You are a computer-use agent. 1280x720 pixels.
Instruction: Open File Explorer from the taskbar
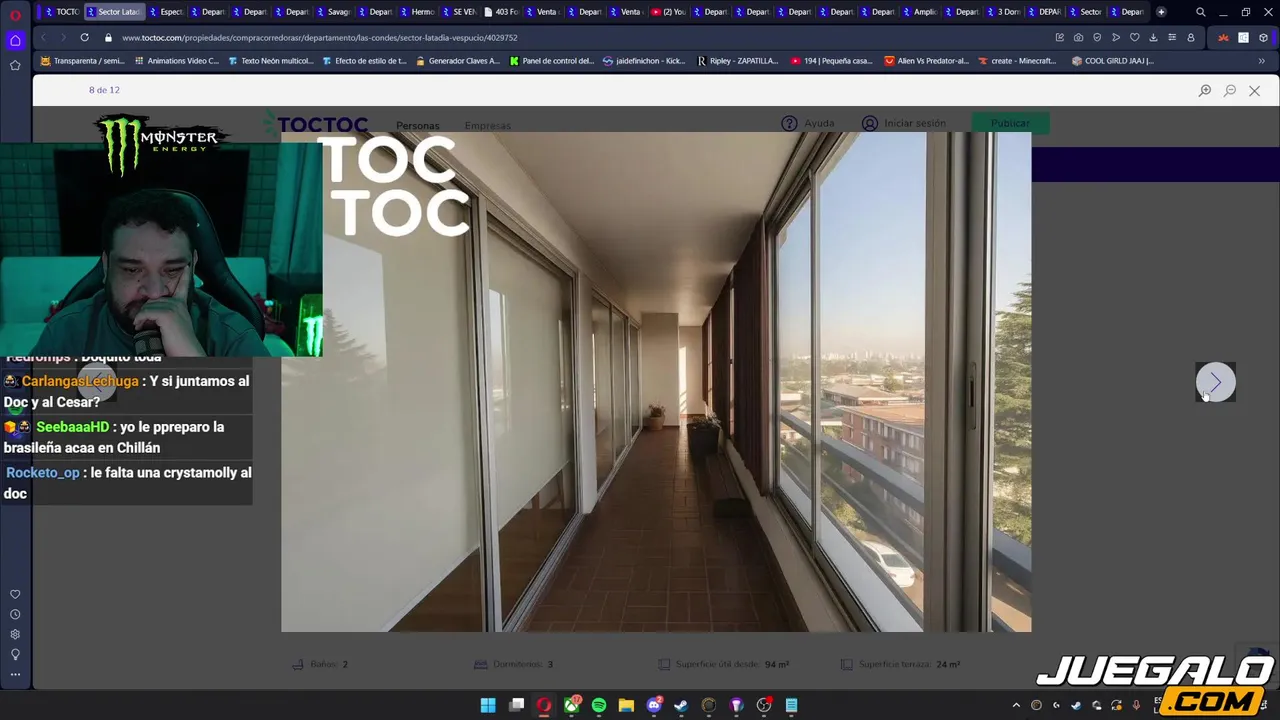pyautogui.click(x=626, y=705)
